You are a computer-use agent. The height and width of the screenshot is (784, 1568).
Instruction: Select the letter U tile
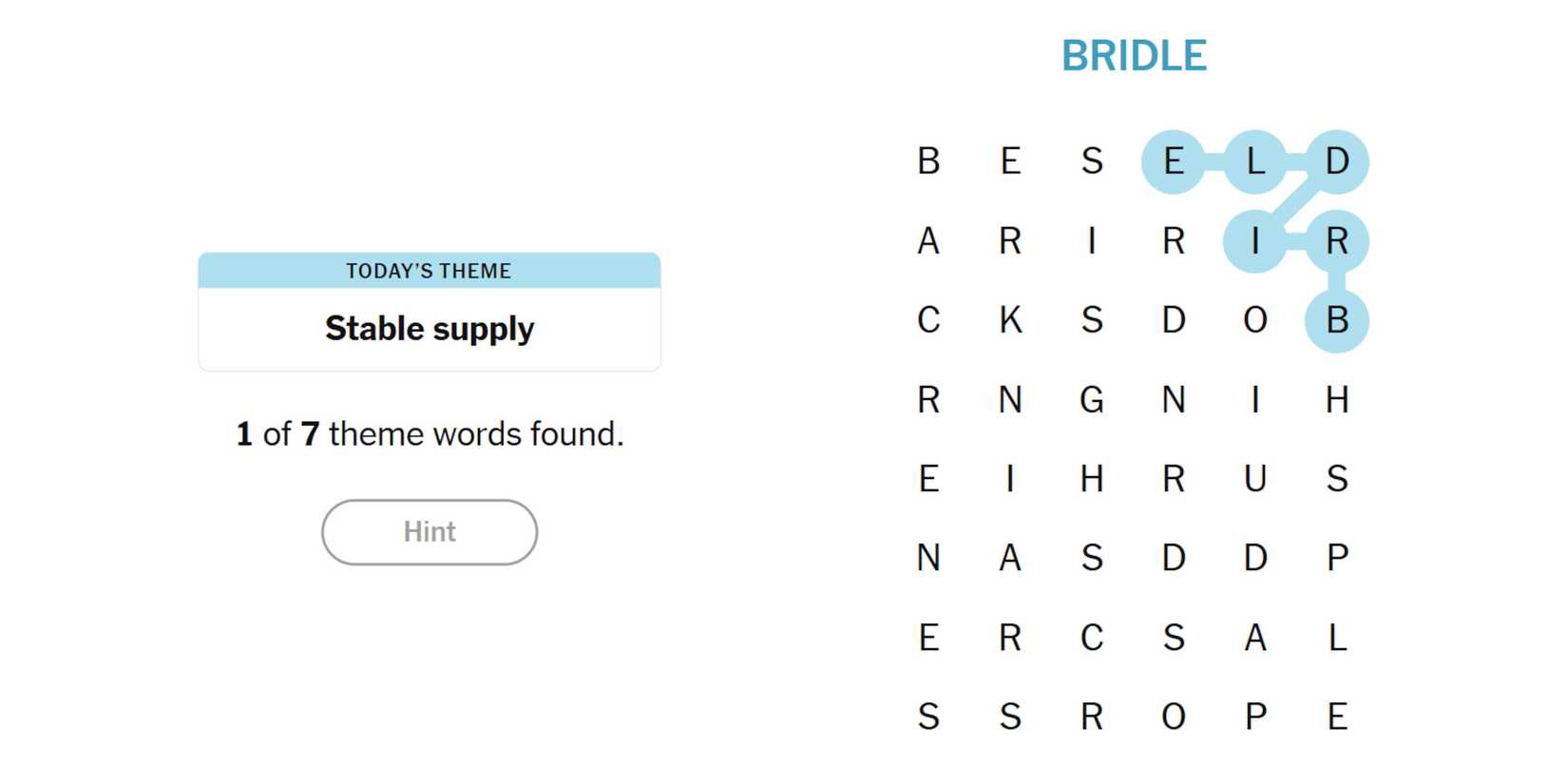[x=1255, y=479]
